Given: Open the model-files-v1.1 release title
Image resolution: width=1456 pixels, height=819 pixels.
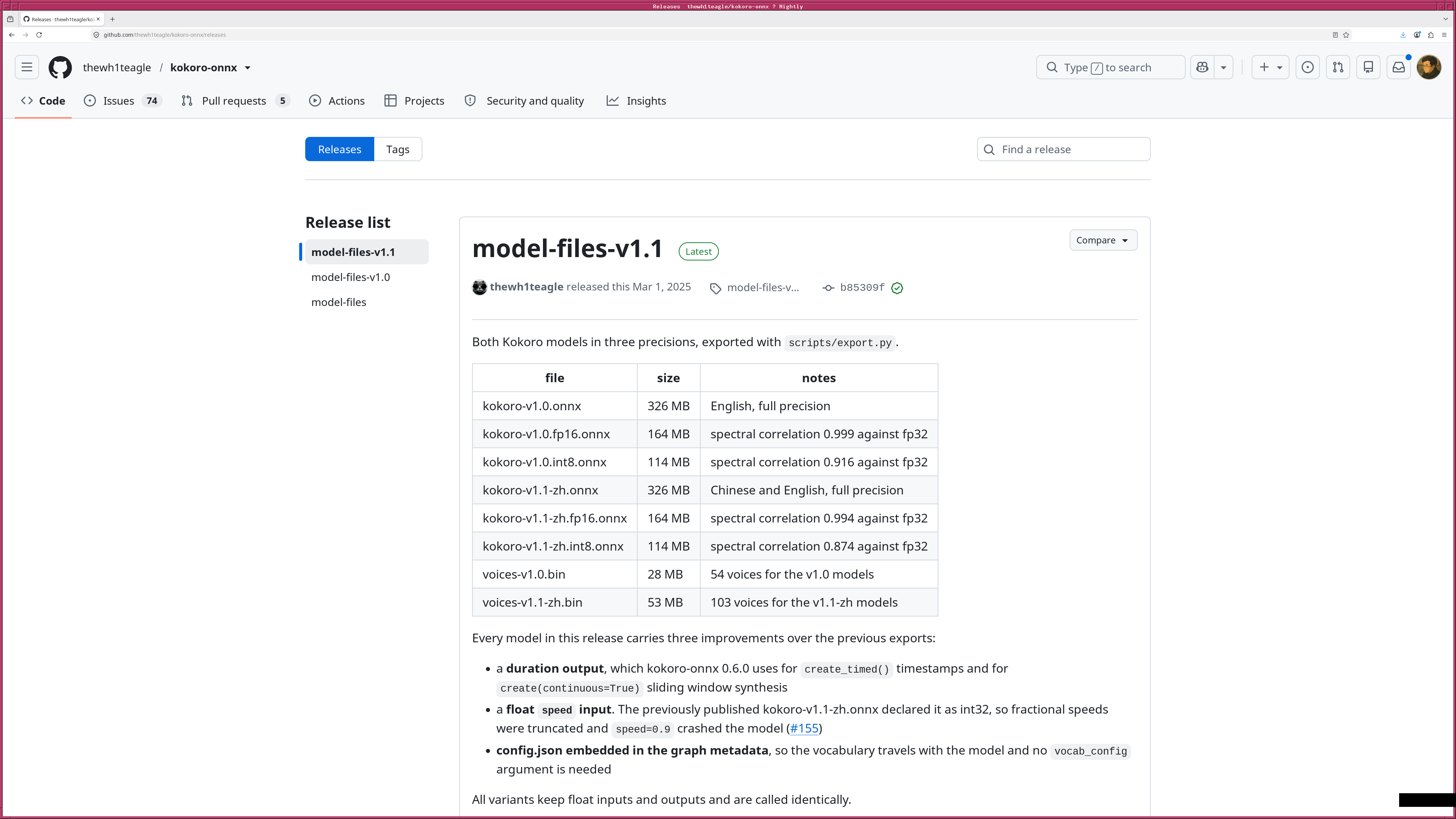Looking at the screenshot, I should click(567, 249).
